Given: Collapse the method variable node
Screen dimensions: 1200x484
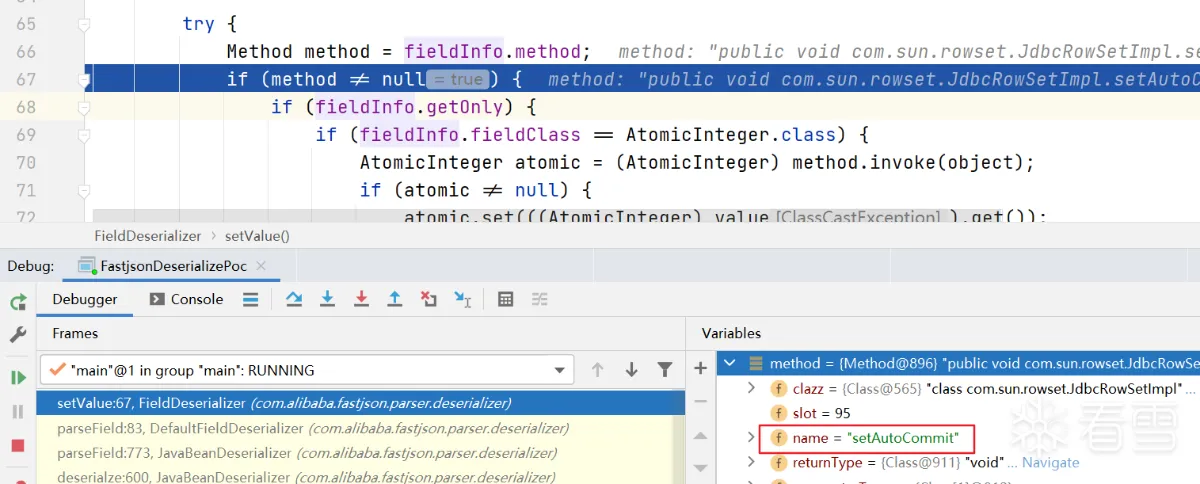Looking at the screenshot, I should click(730, 363).
